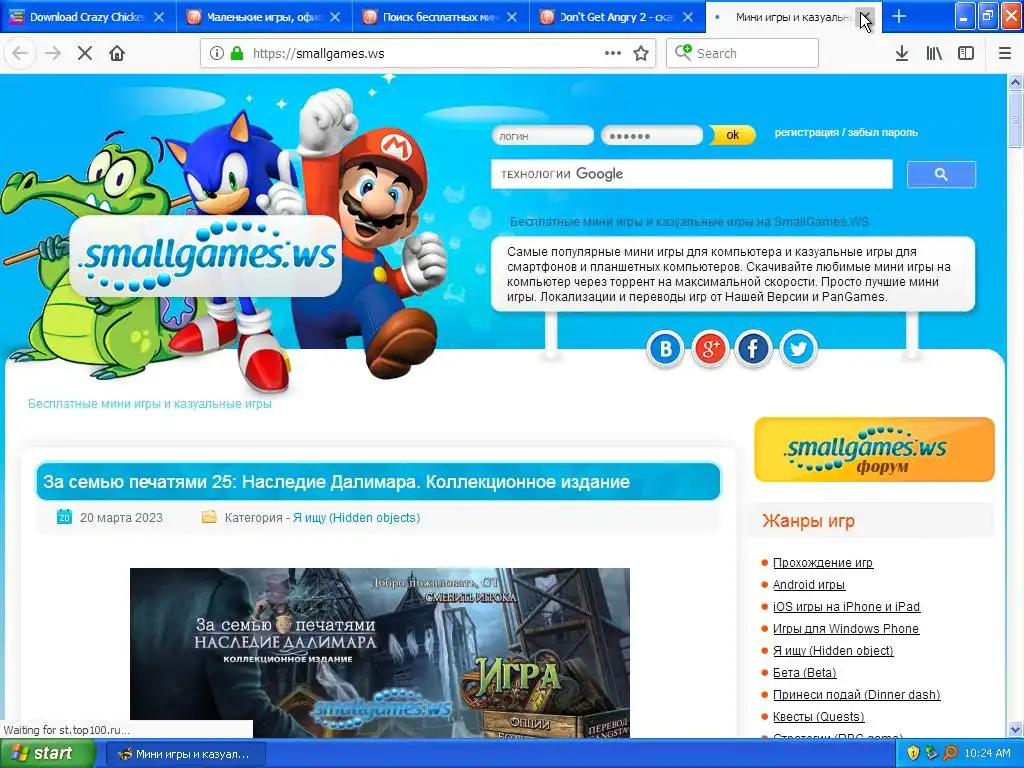The height and width of the screenshot is (768, 1024).
Task: Open page actions three-dot menu
Action: (x=613, y=54)
